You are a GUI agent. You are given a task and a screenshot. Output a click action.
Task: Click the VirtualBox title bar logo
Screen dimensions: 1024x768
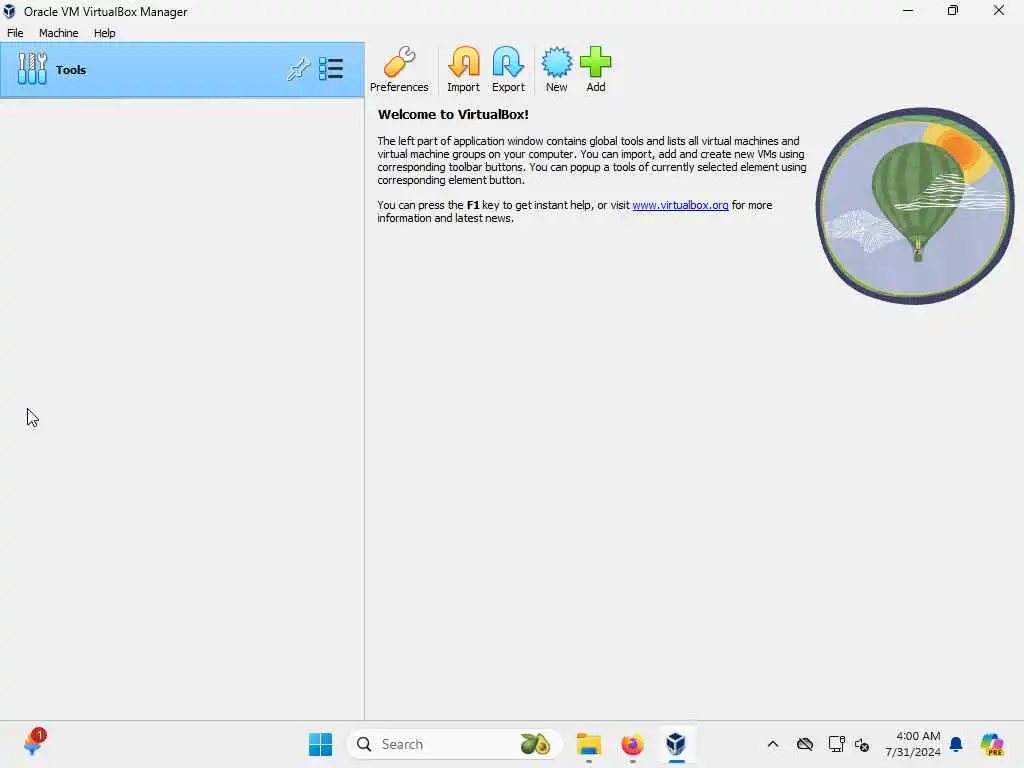[x=9, y=11]
